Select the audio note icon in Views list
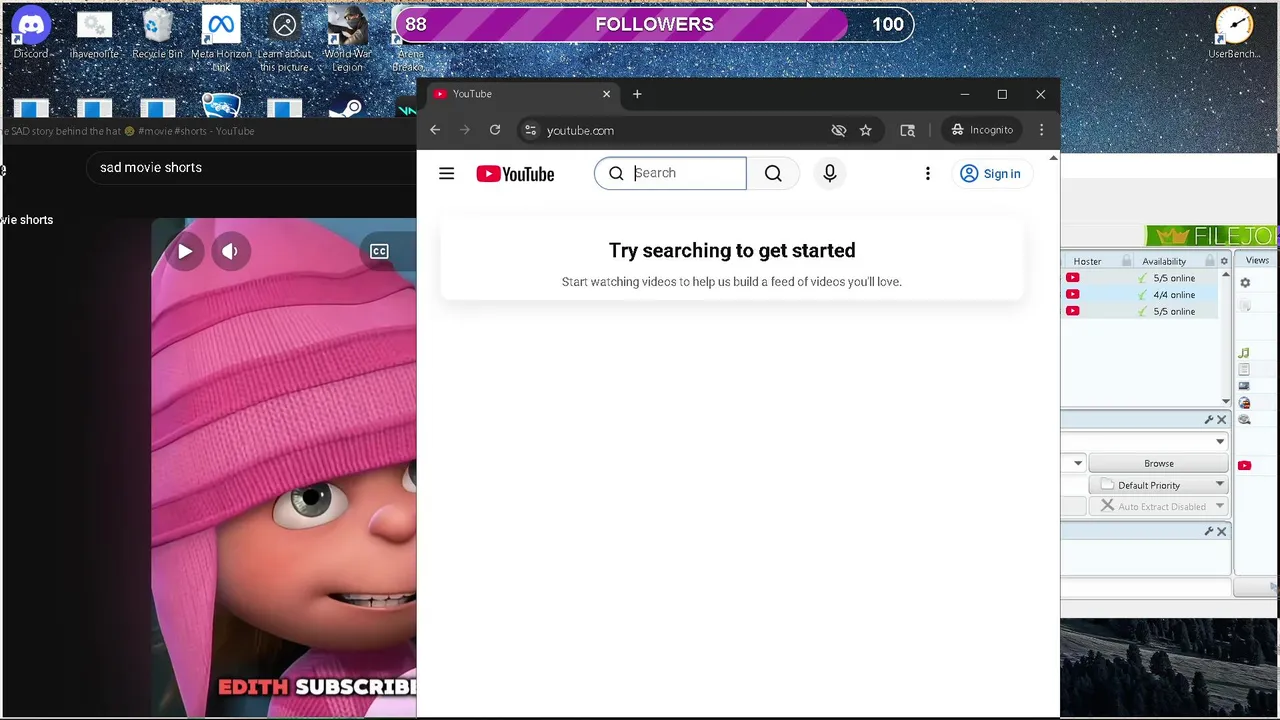1280x720 pixels. coord(1244,353)
